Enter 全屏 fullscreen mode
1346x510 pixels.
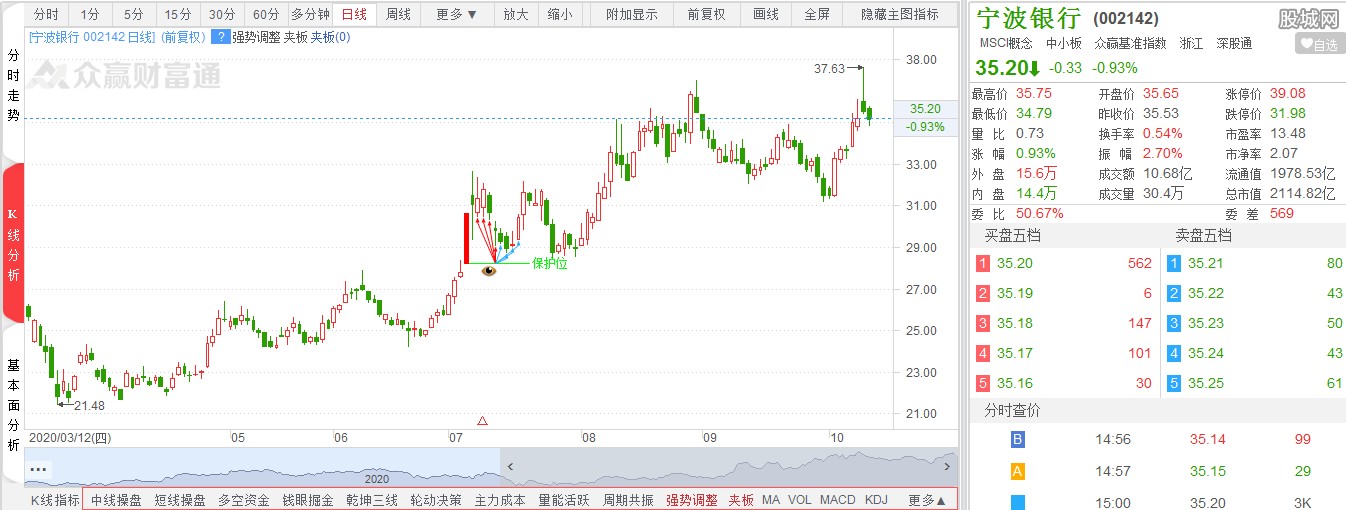817,15
